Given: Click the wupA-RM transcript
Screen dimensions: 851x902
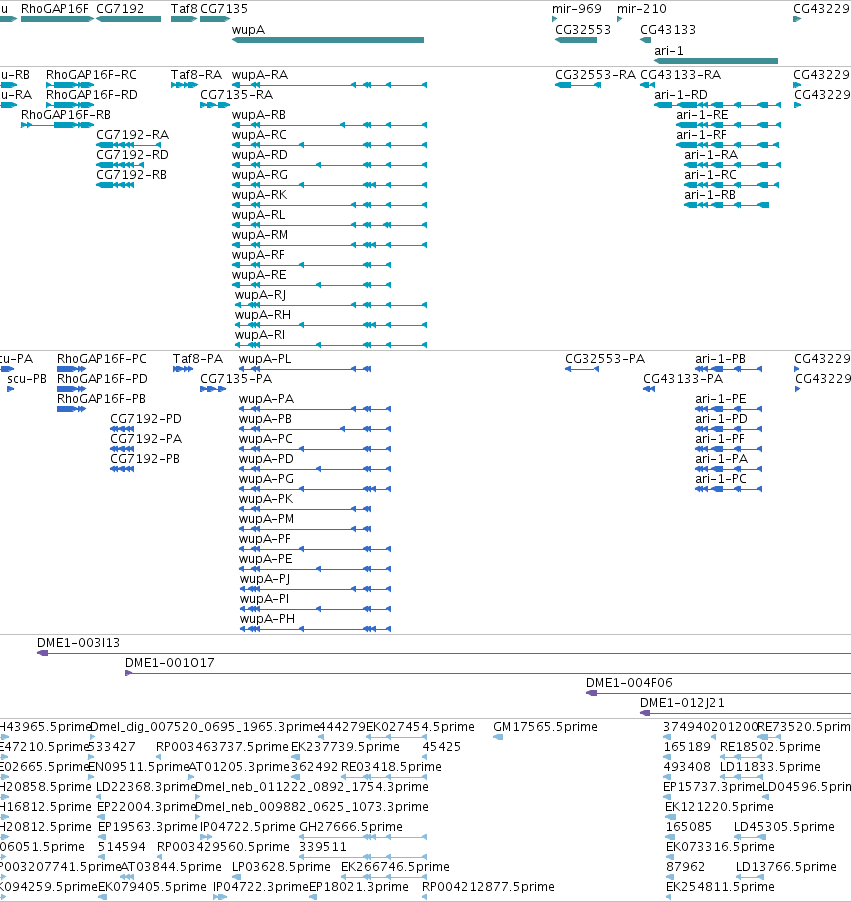Looking at the screenshot, I should (x=329, y=245).
